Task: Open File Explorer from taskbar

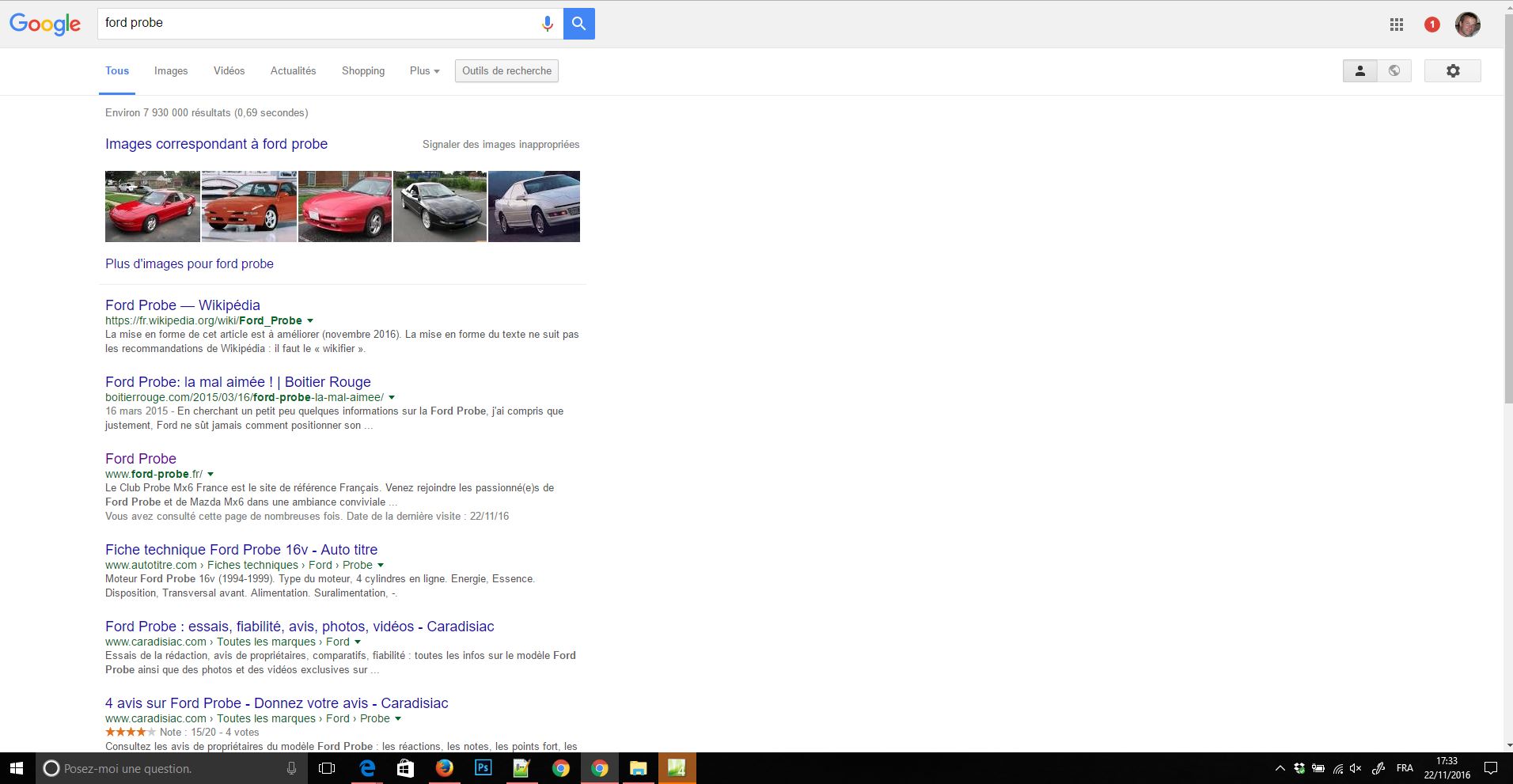Action: coord(638,768)
